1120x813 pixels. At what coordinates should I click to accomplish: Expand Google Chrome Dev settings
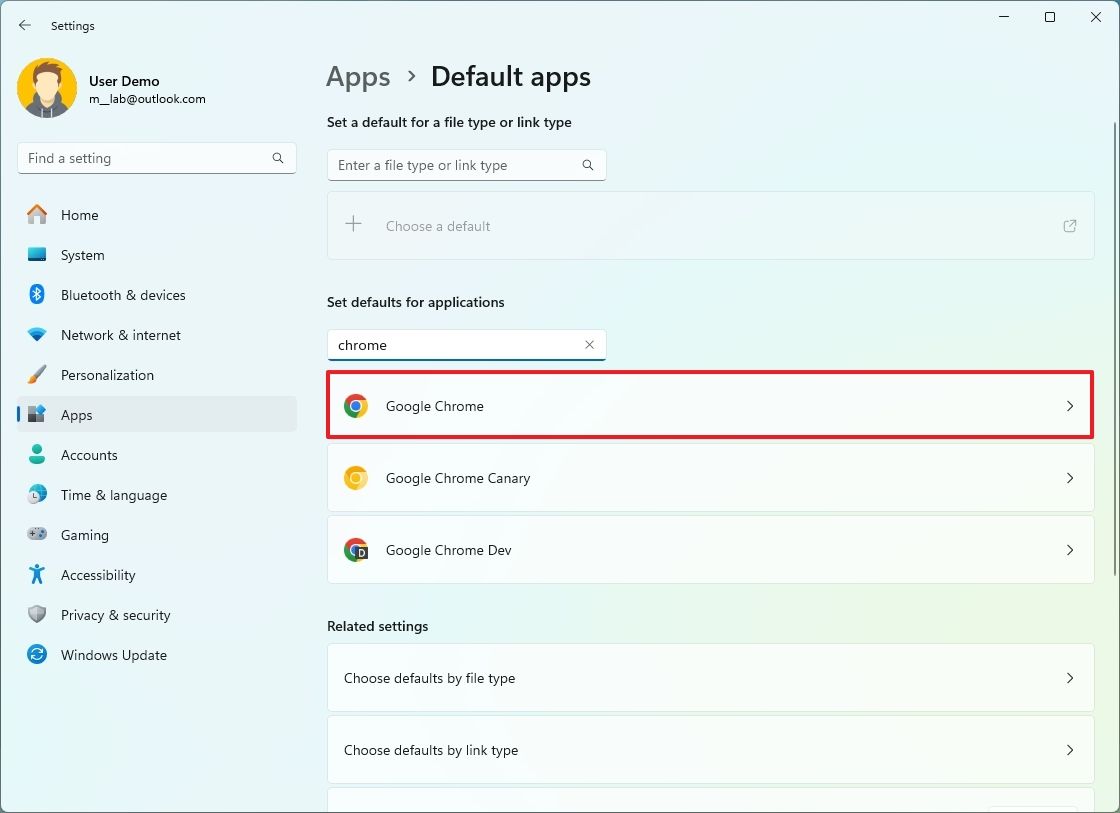pyautogui.click(x=710, y=550)
